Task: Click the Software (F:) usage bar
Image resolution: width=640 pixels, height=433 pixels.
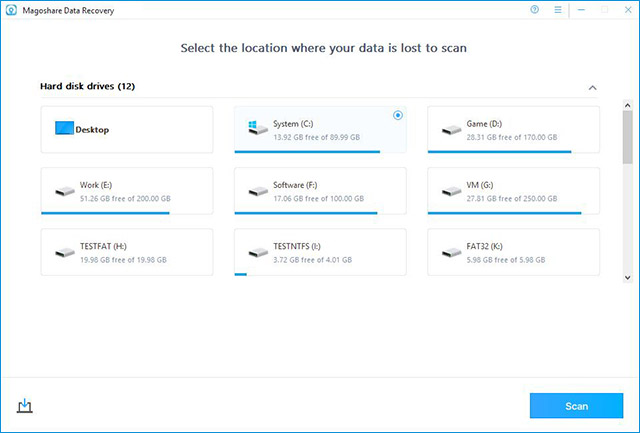Action: coord(306,213)
